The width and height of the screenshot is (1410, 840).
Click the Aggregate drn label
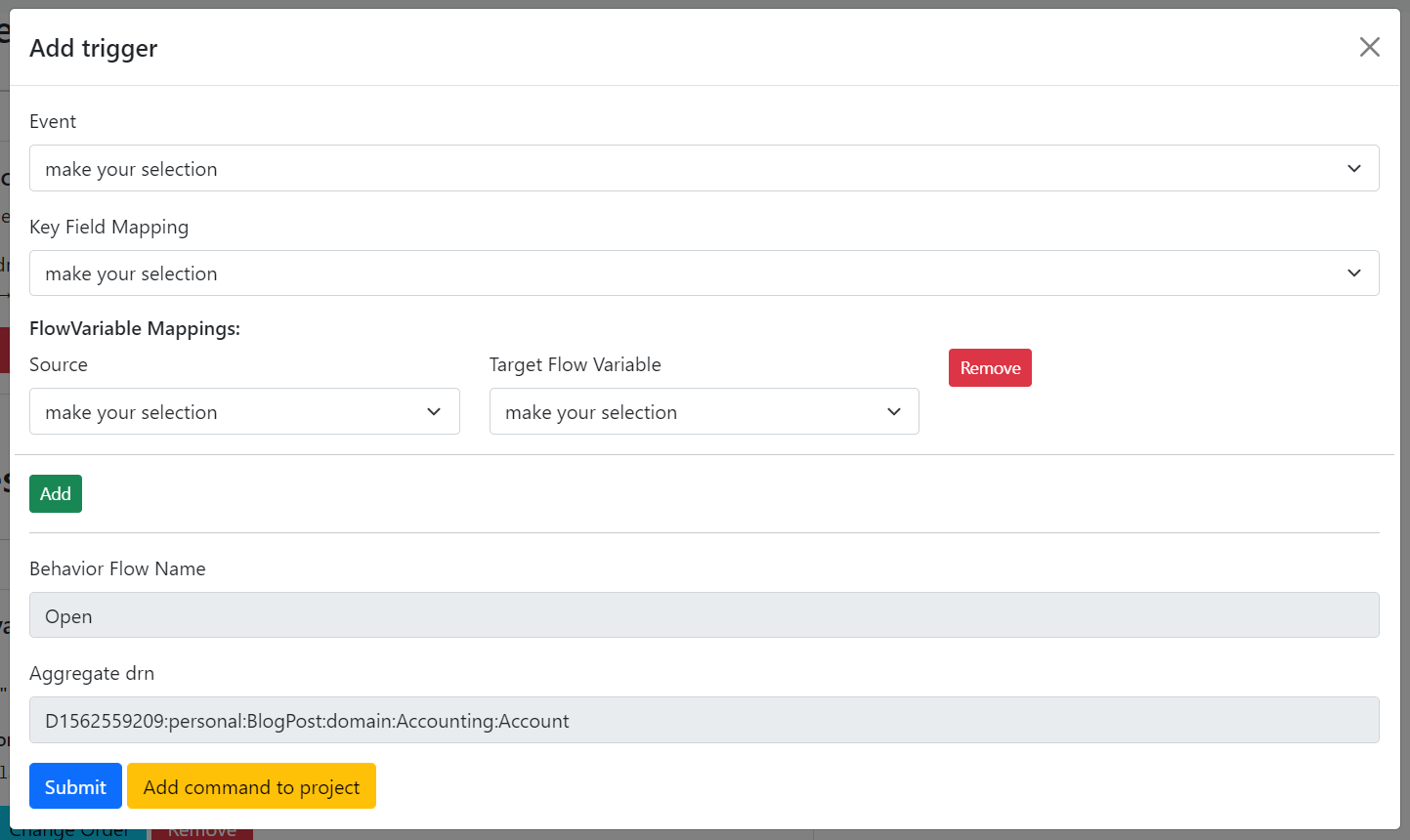[x=92, y=673]
